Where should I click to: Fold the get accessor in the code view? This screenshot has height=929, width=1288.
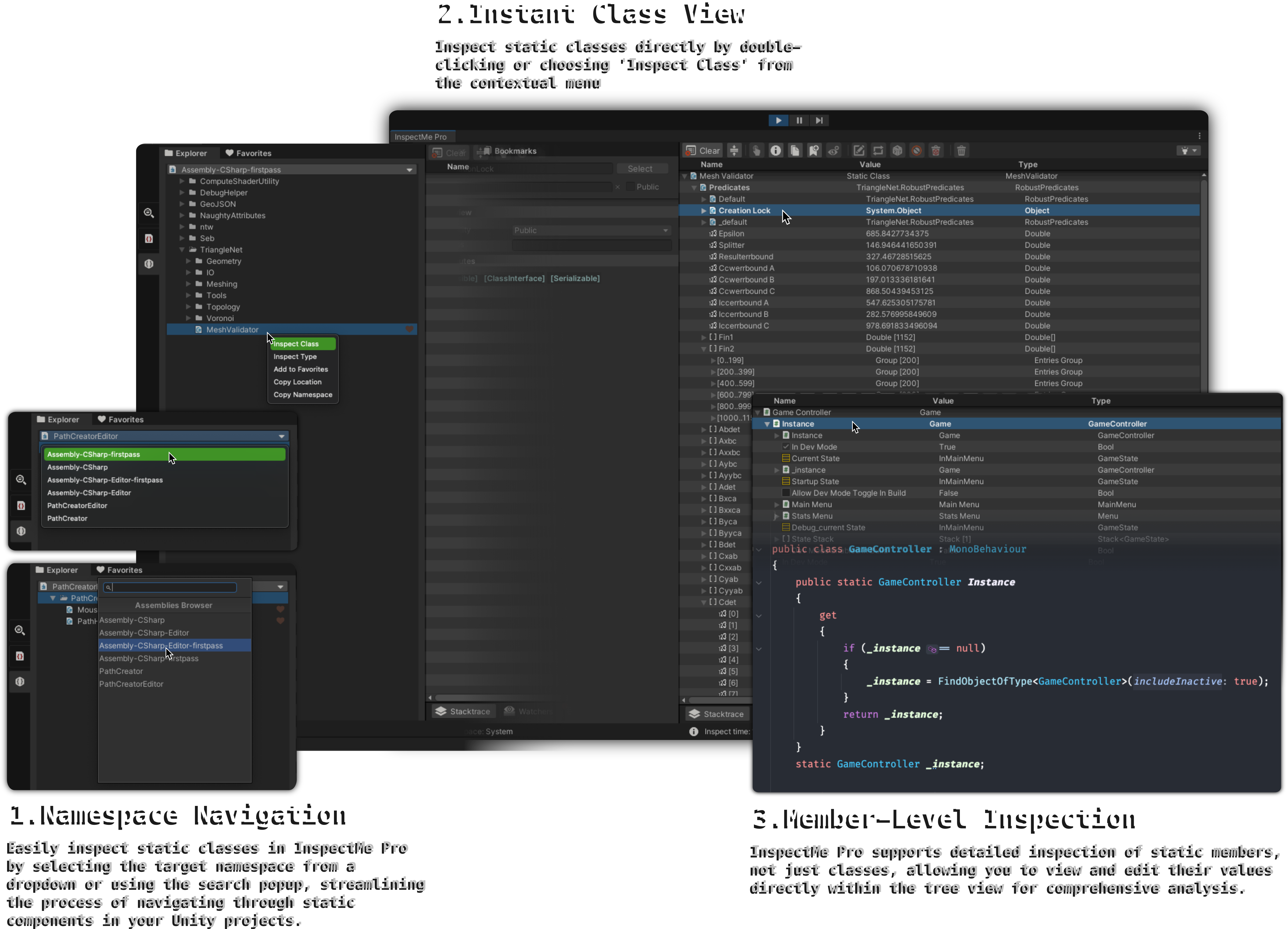coord(758,616)
